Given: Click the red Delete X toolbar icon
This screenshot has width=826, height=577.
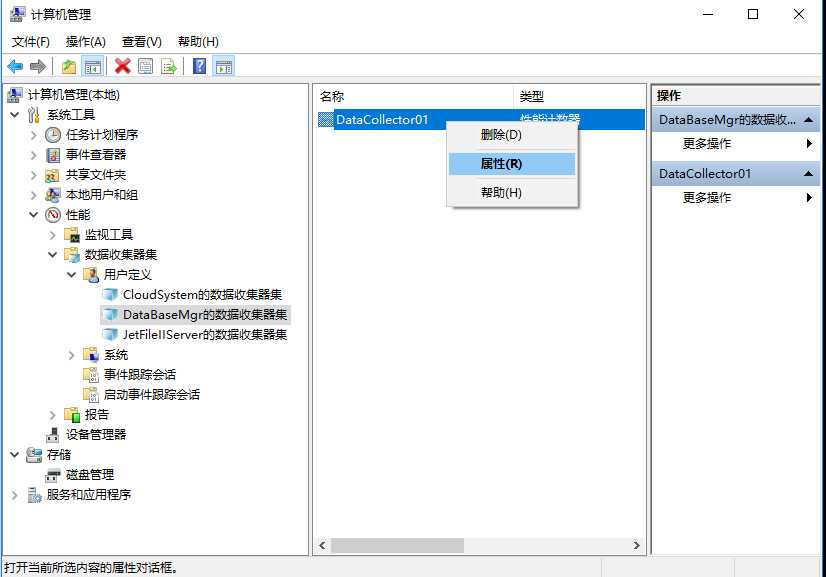Looking at the screenshot, I should [x=122, y=66].
